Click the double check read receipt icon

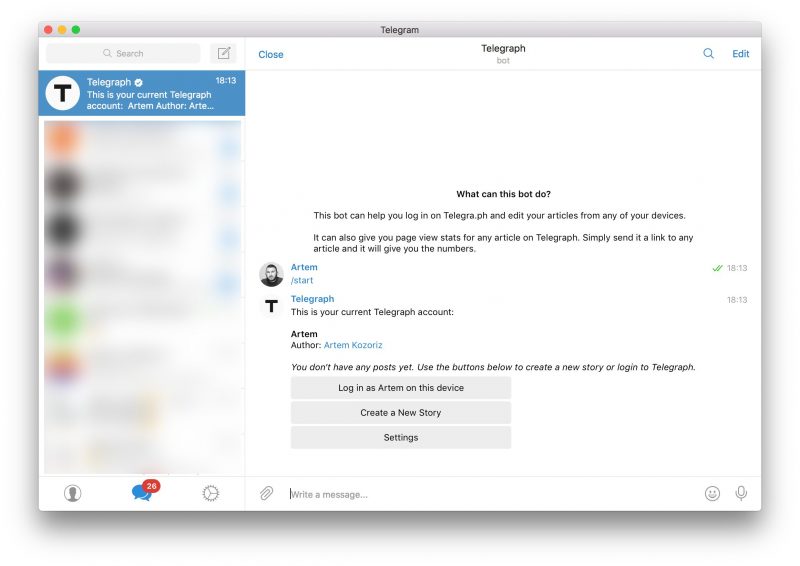(717, 268)
